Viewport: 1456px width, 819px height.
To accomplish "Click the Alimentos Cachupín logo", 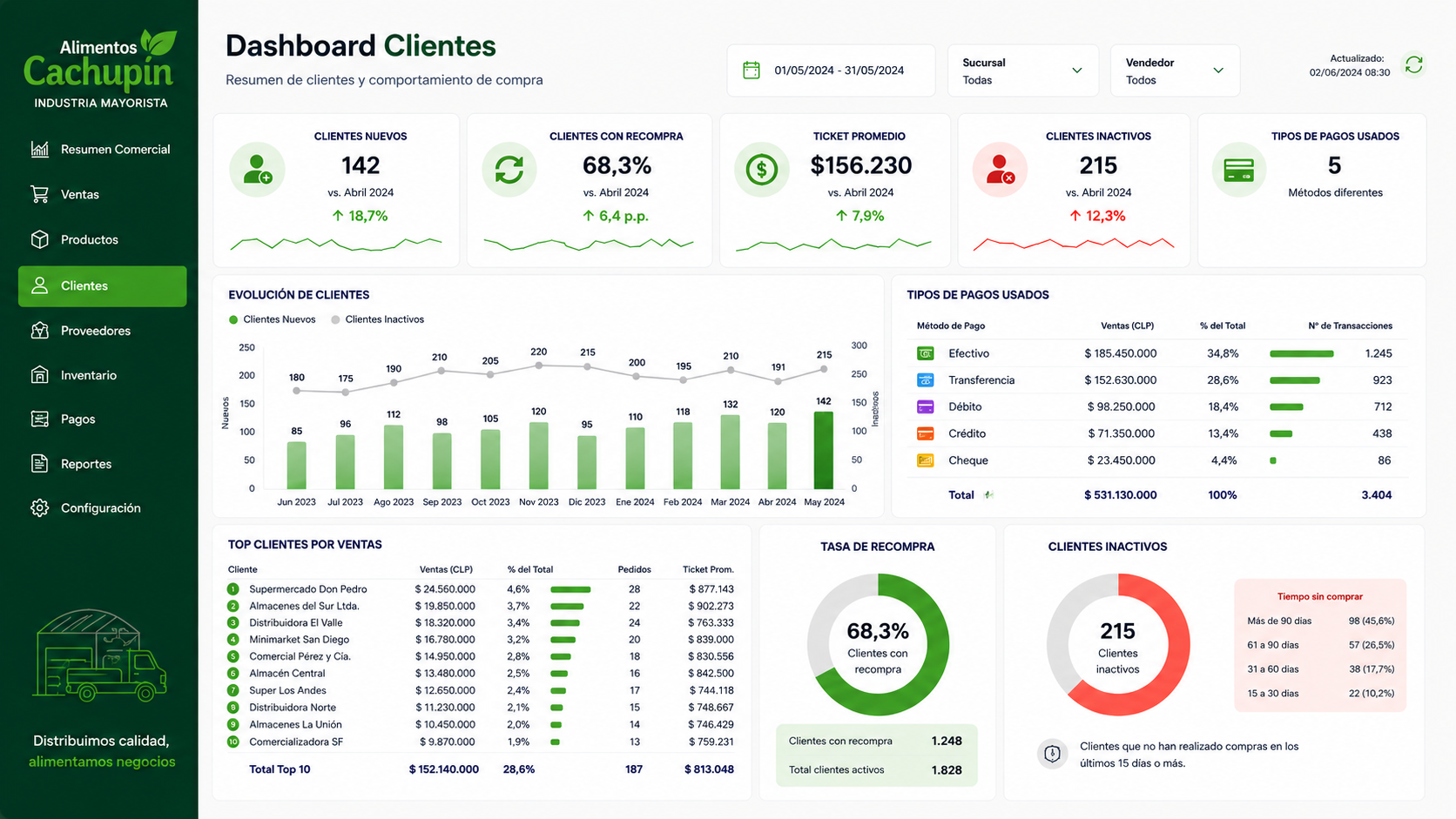I will point(100,70).
